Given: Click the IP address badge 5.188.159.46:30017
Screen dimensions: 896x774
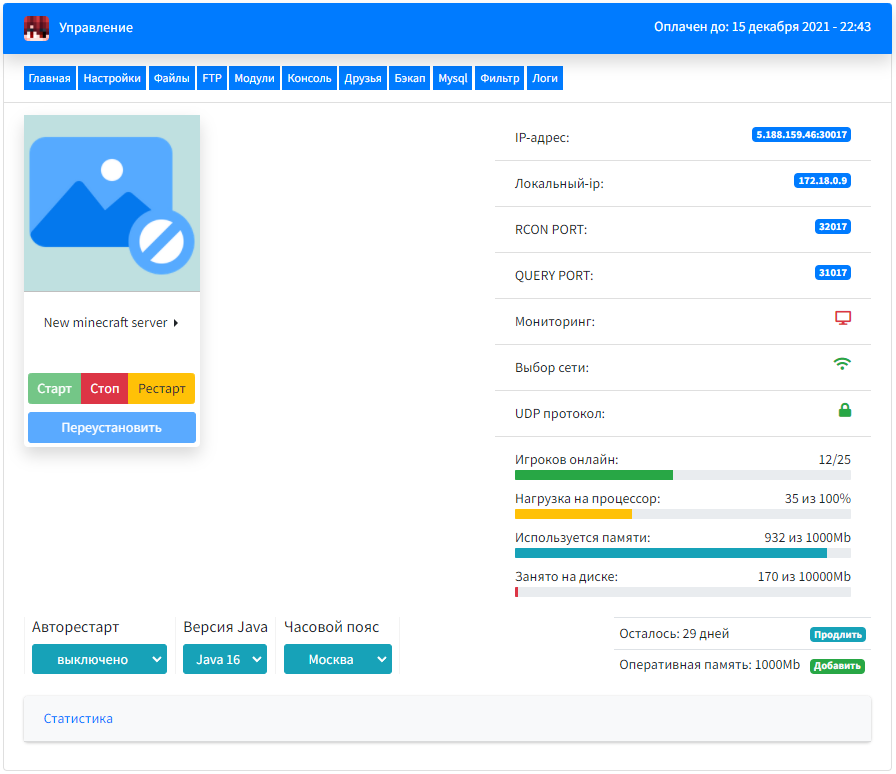Looking at the screenshot, I should coord(801,135).
